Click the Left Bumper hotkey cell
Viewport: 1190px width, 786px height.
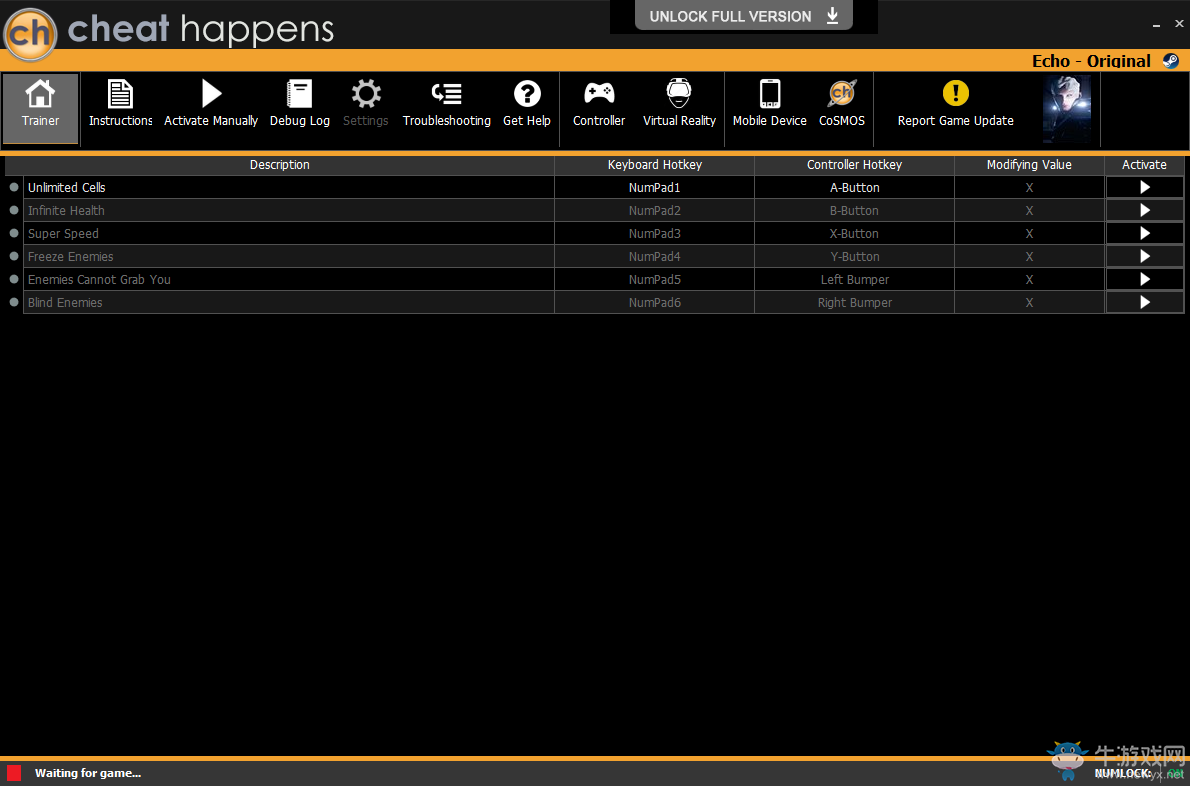[x=855, y=279]
